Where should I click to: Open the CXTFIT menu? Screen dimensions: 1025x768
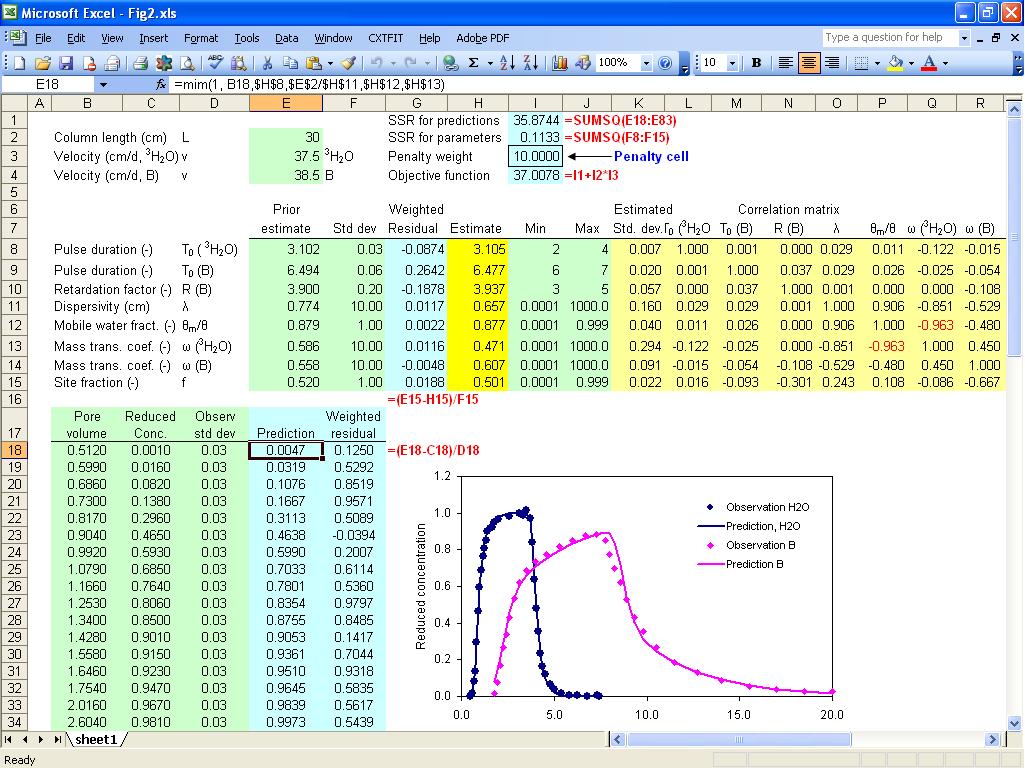387,38
